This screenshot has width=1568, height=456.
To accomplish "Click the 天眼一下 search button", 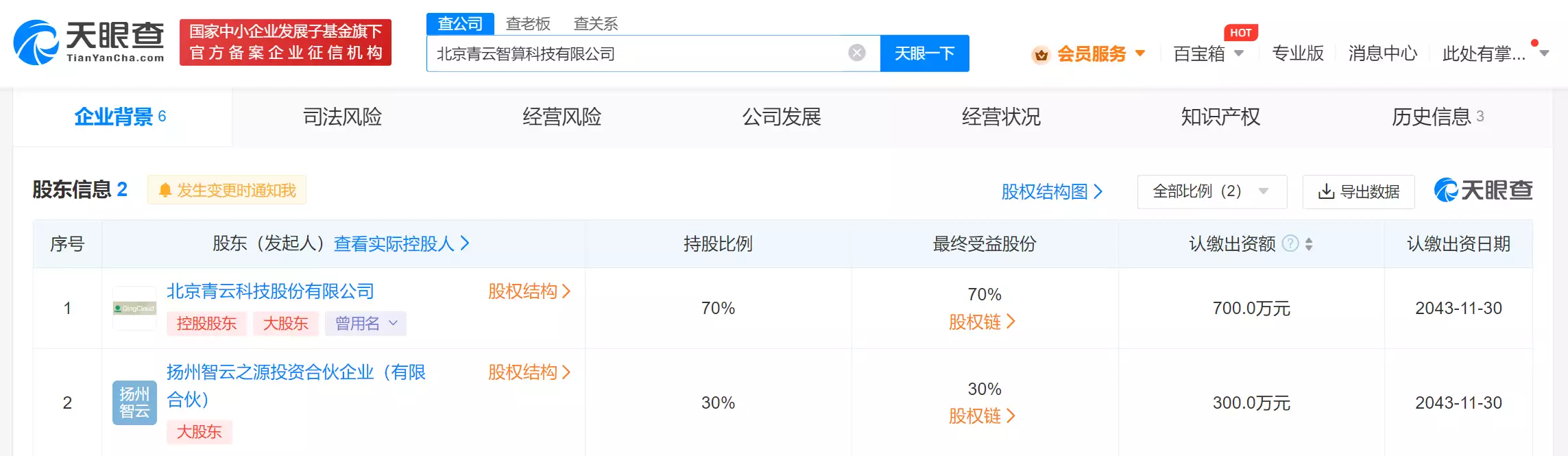I will 924,53.
